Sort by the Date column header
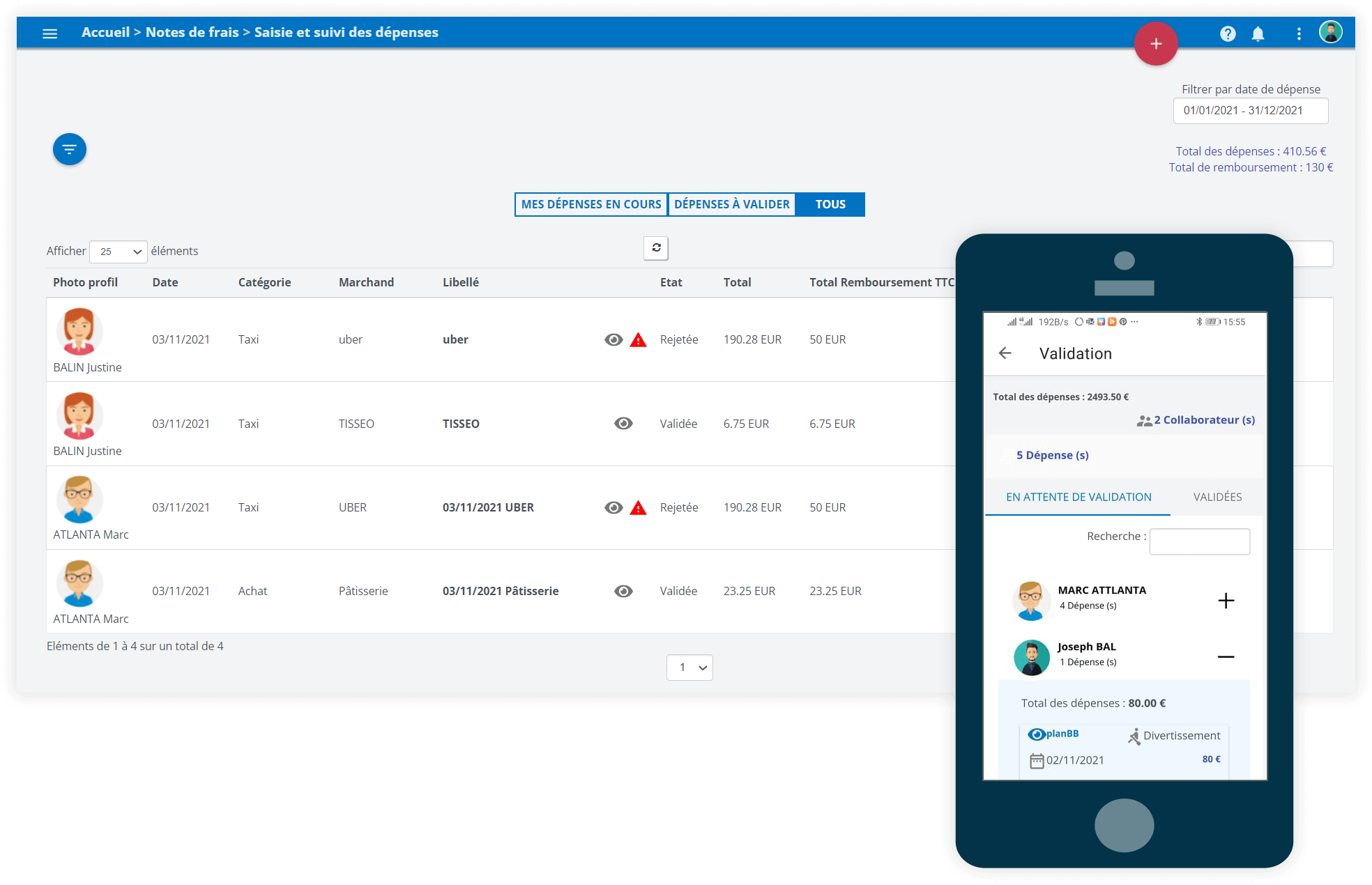 click(x=165, y=282)
